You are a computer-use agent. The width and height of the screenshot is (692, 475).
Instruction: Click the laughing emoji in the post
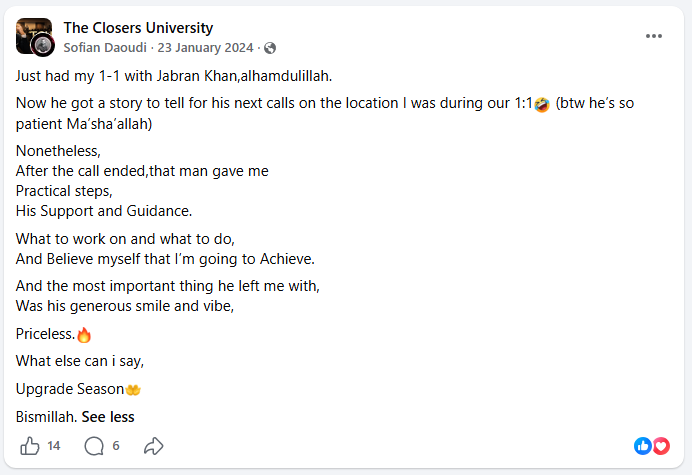coord(542,105)
